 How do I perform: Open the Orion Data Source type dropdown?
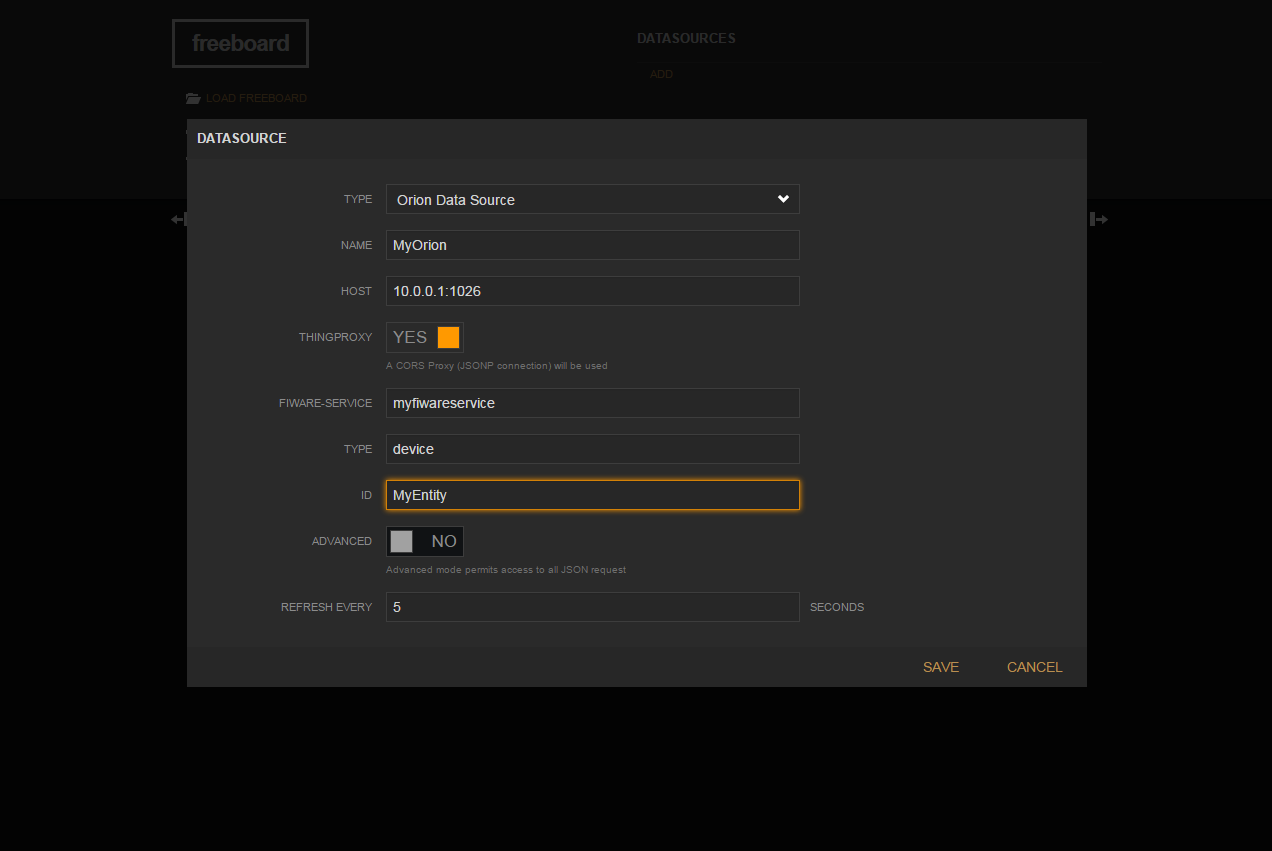(x=592, y=199)
